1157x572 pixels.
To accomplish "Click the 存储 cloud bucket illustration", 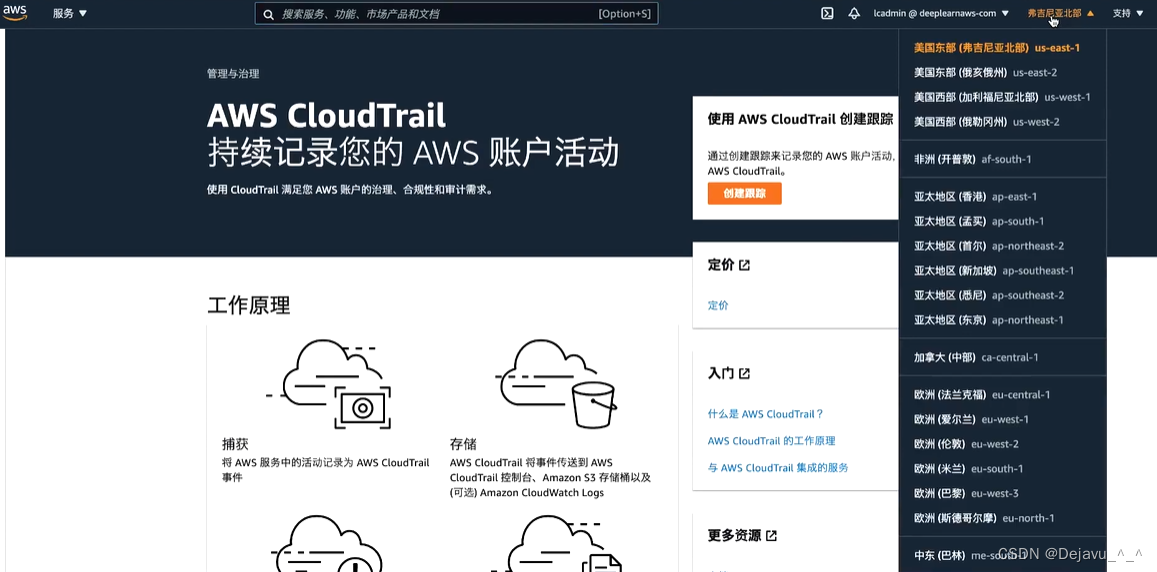I will tap(556, 384).
